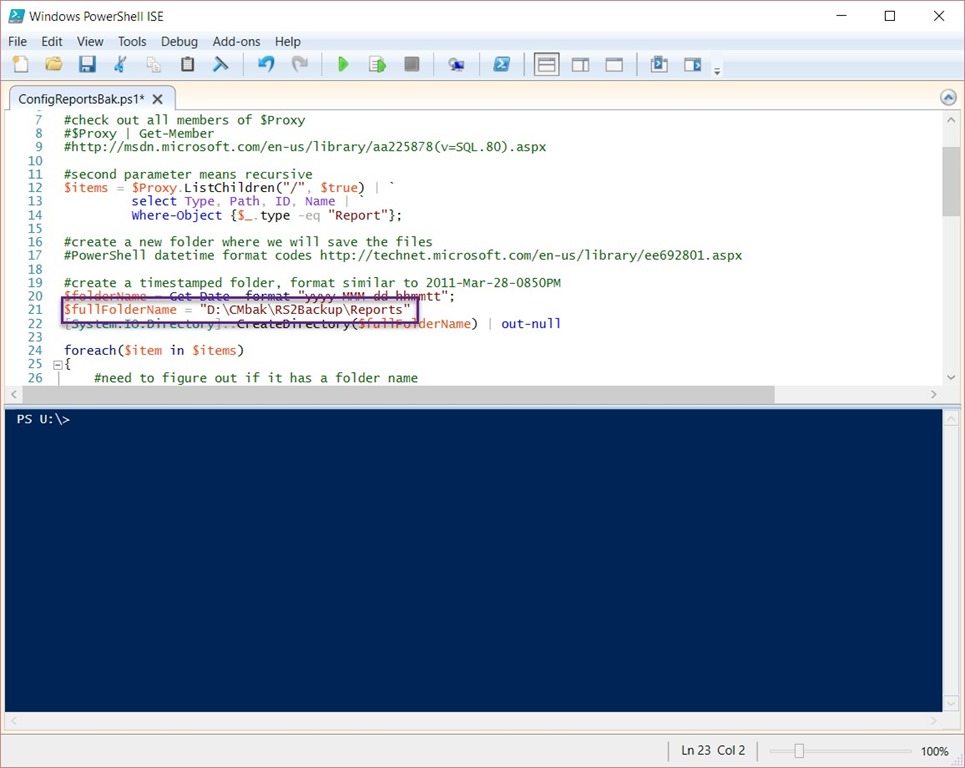Save the script with the floppy disk icon
Viewport: 965px width, 768px height.
[87, 64]
